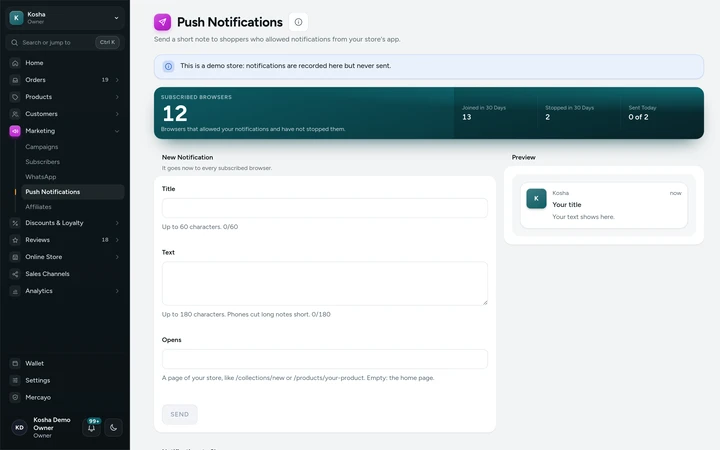Screen dimensions: 720x450
Task: Click the Search or jump to box
Action: (x=65, y=42)
